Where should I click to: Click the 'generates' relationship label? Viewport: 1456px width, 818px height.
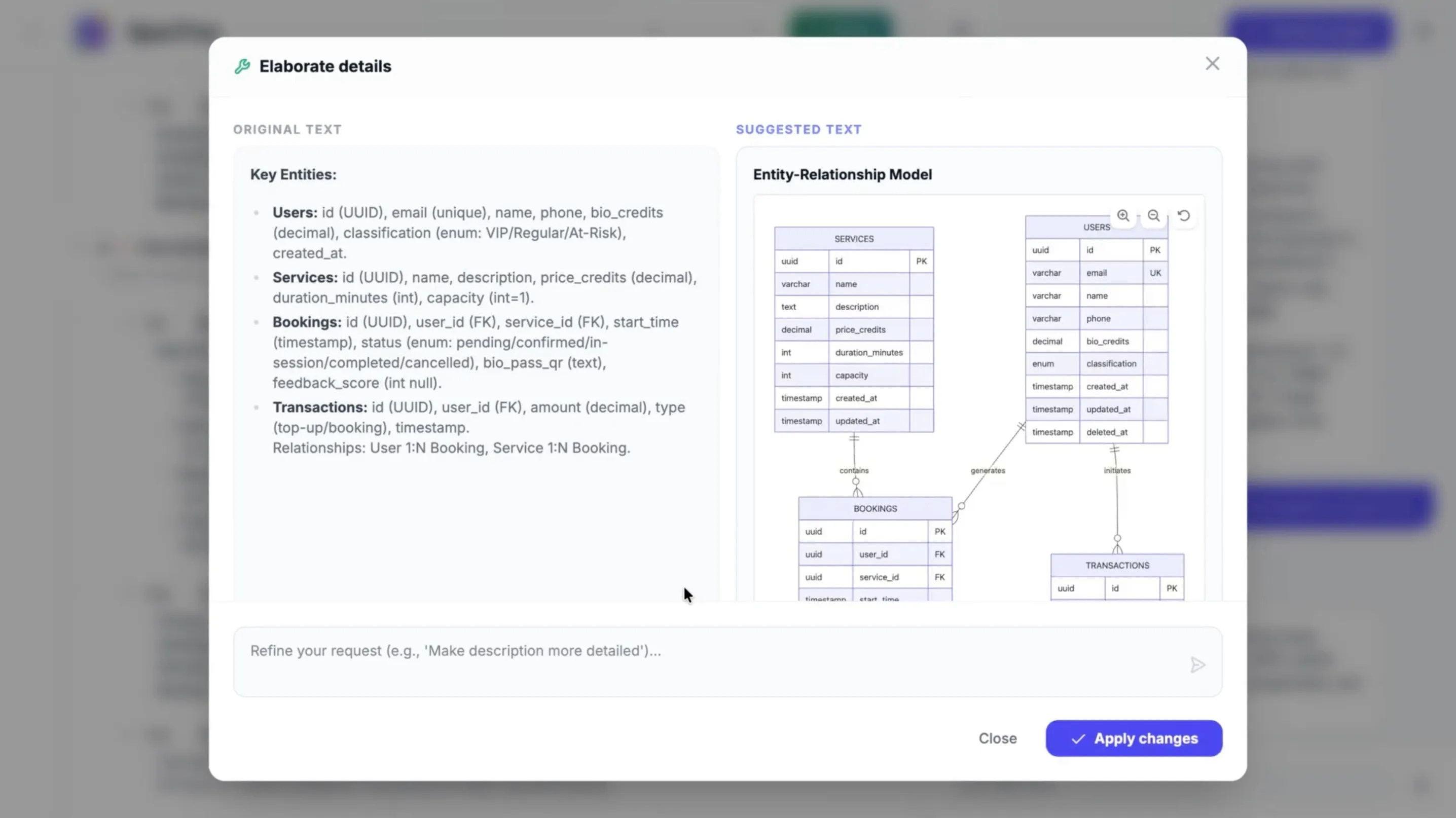coord(988,470)
